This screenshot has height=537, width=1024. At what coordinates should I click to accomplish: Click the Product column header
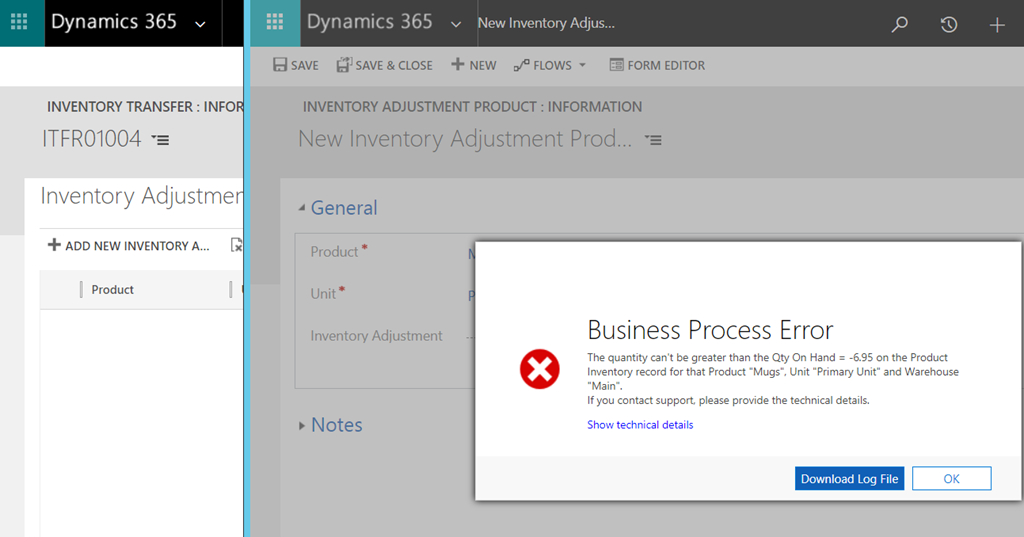pos(112,289)
